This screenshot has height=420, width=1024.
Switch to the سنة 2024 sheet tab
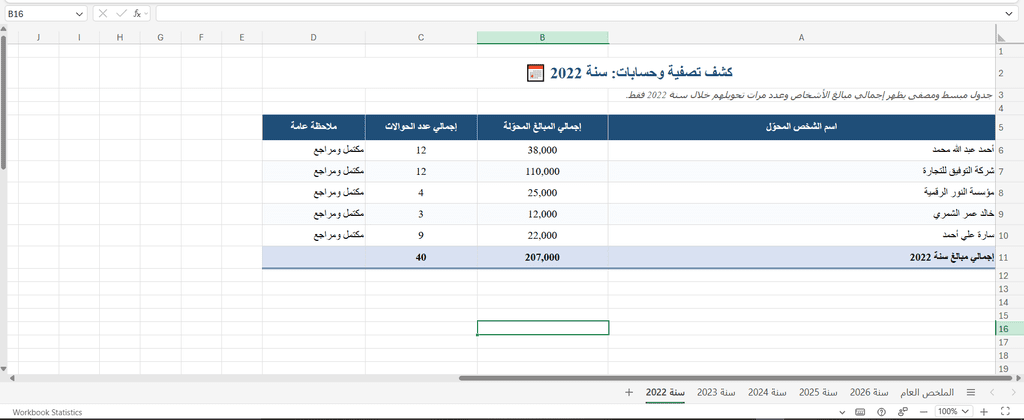[x=767, y=392]
